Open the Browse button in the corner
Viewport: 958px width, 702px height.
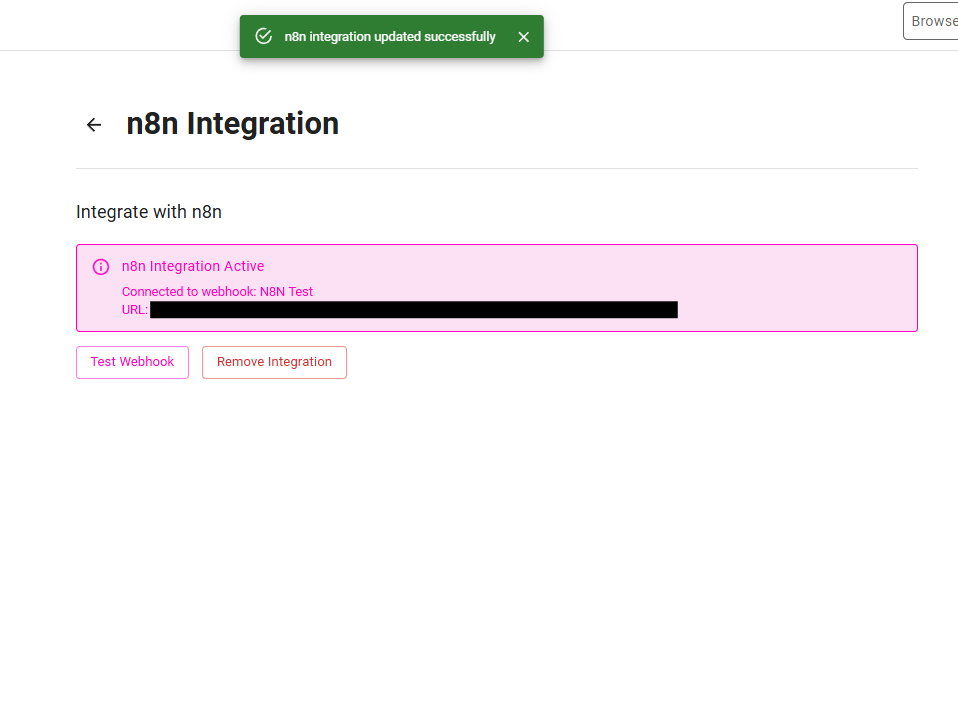coord(931,21)
